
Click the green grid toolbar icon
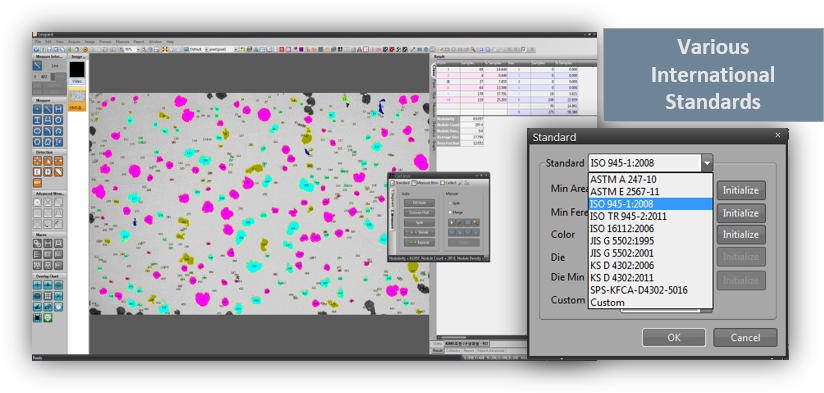tap(243, 49)
